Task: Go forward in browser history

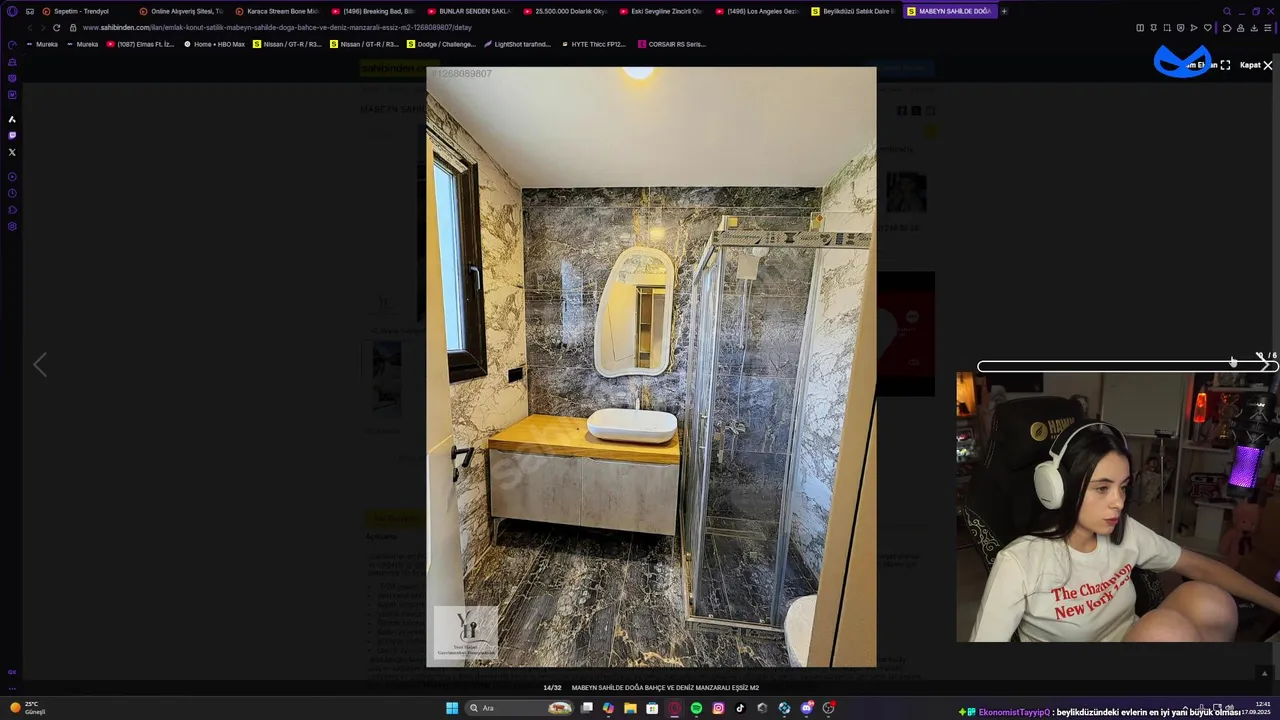Action: coord(41,27)
